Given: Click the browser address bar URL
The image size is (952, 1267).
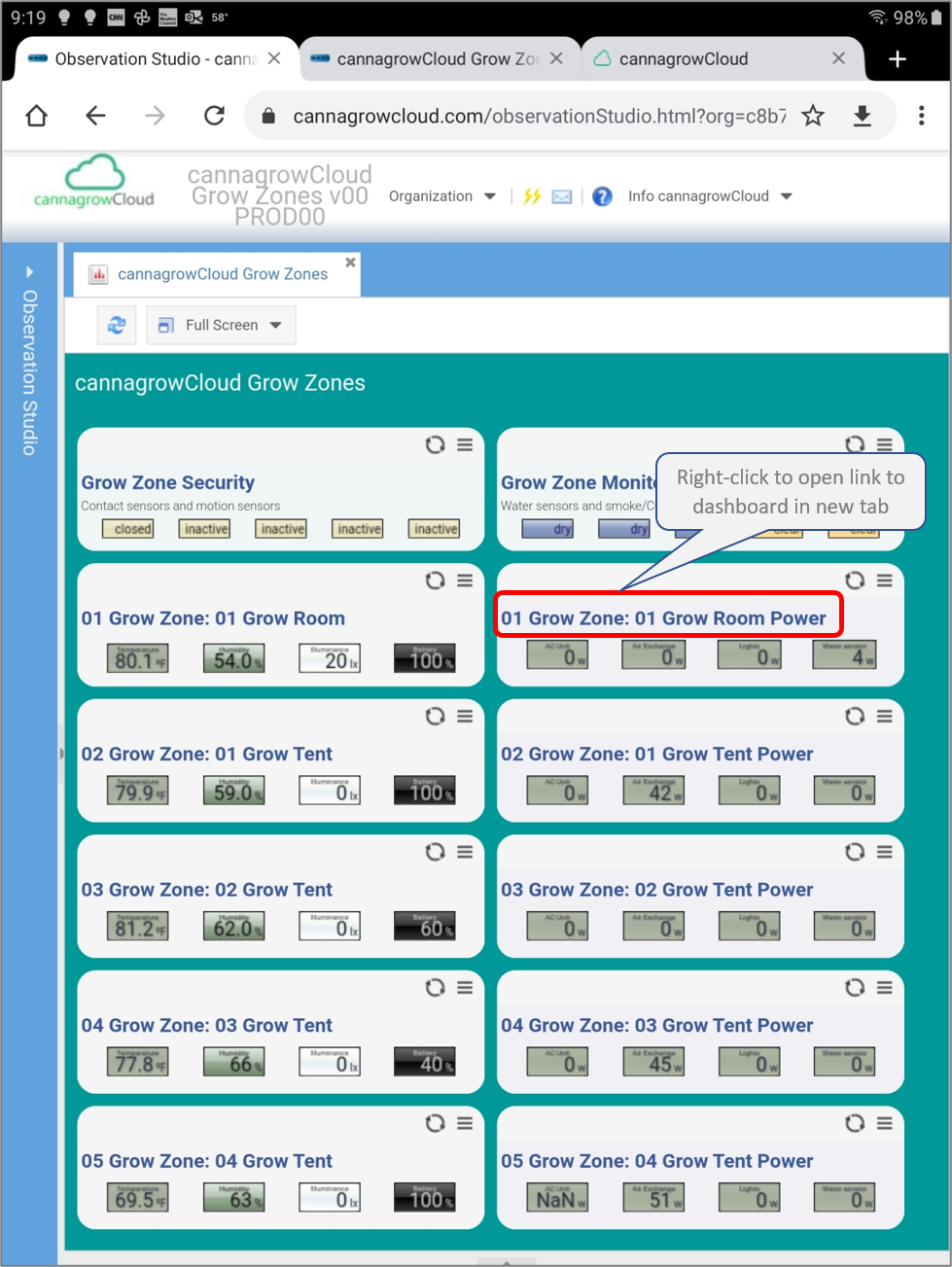Looking at the screenshot, I should tap(538, 117).
